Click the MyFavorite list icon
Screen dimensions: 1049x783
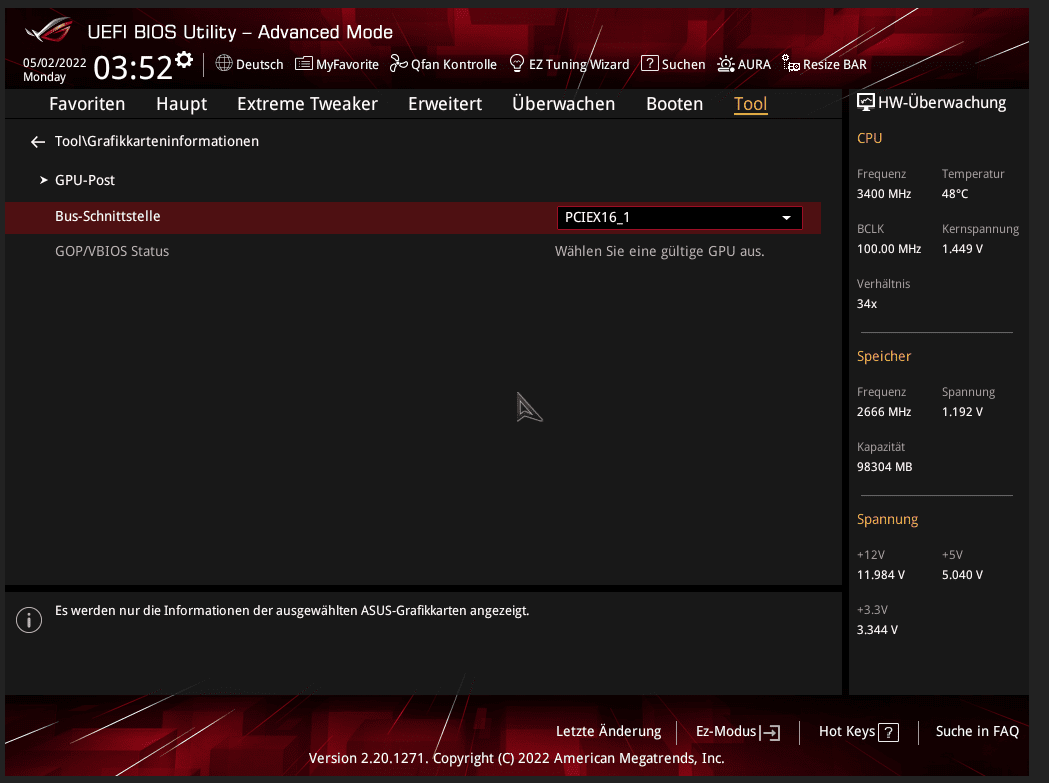tap(304, 64)
